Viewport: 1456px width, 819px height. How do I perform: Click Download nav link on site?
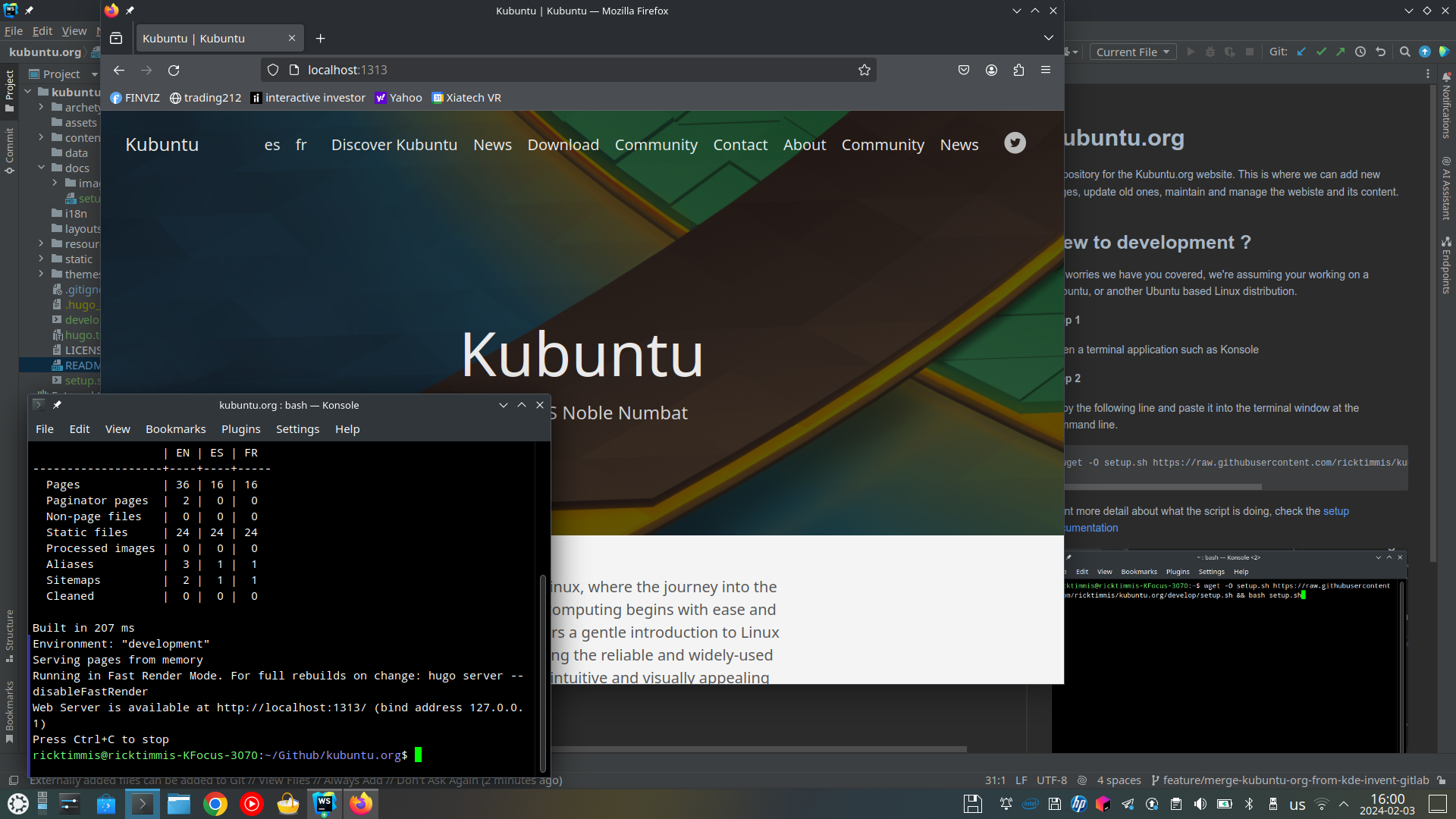click(563, 145)
